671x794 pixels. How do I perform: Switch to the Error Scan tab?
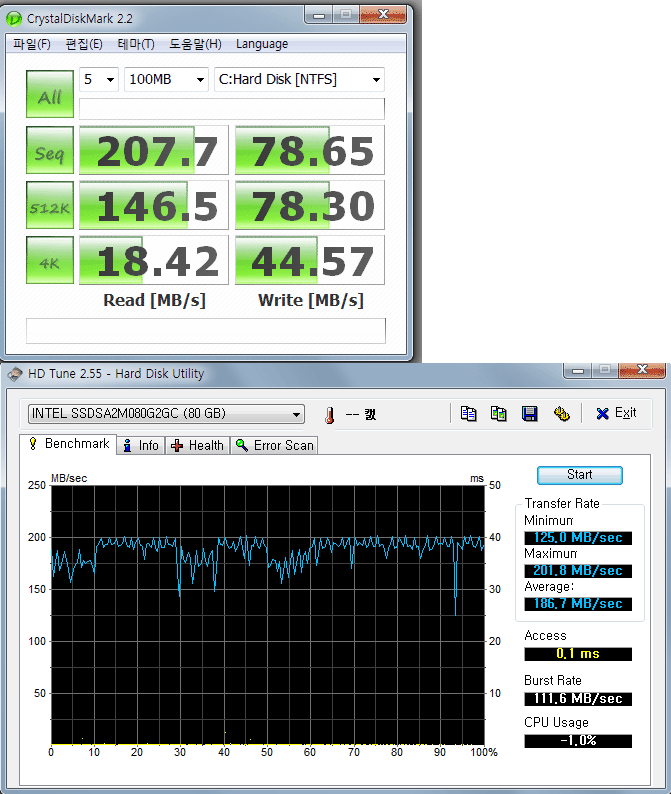pos(274,446)
